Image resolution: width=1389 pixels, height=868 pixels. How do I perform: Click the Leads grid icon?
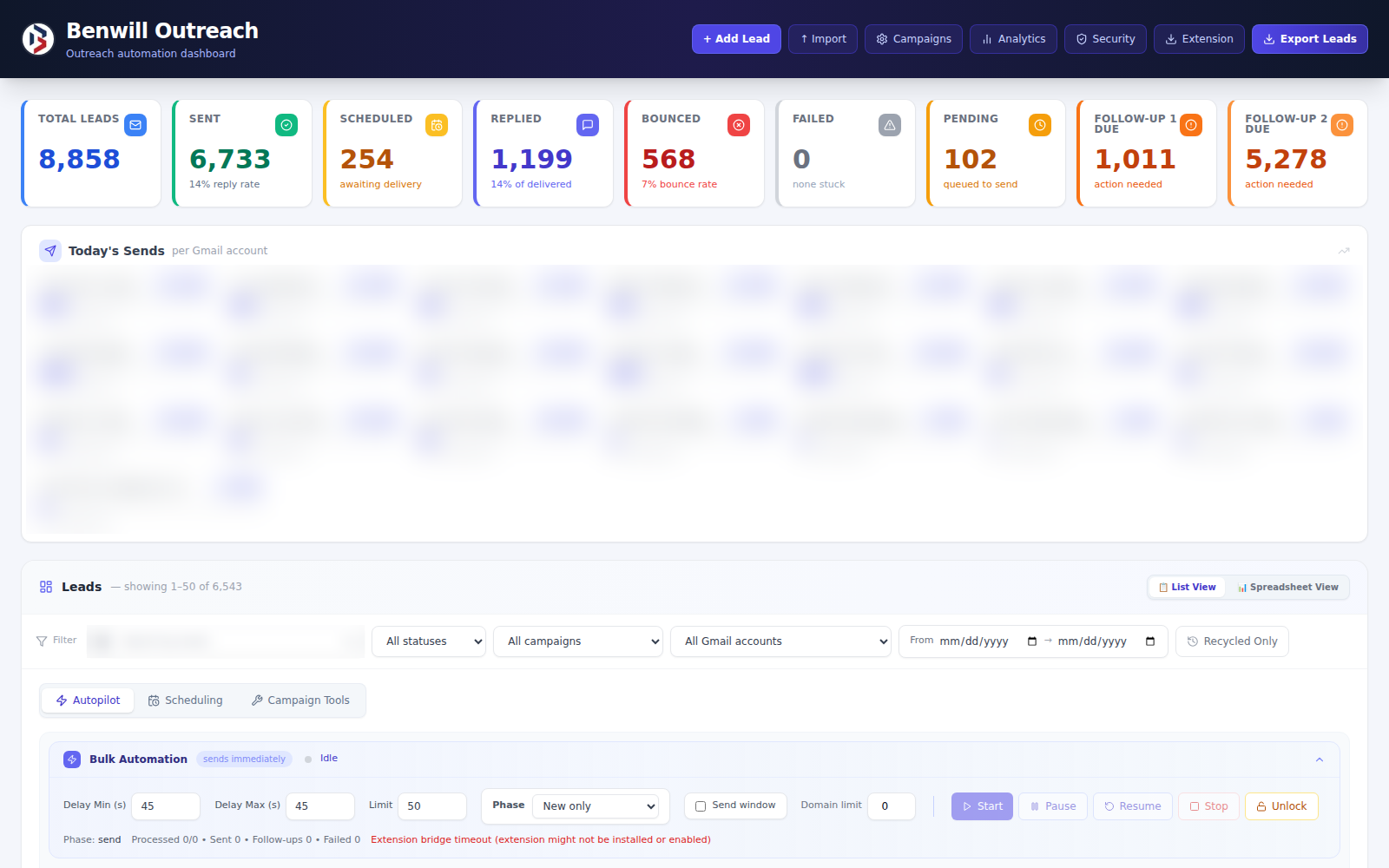point(46,587)
